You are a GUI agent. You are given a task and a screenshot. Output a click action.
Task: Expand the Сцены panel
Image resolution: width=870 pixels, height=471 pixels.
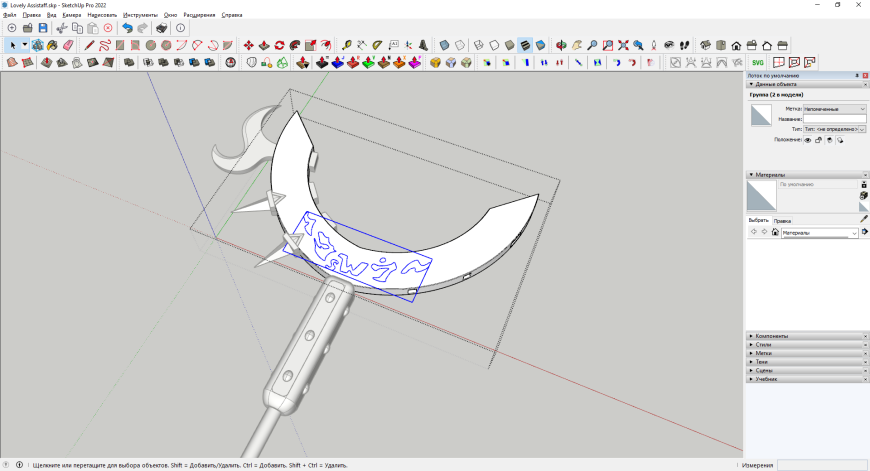pos(807,371)
